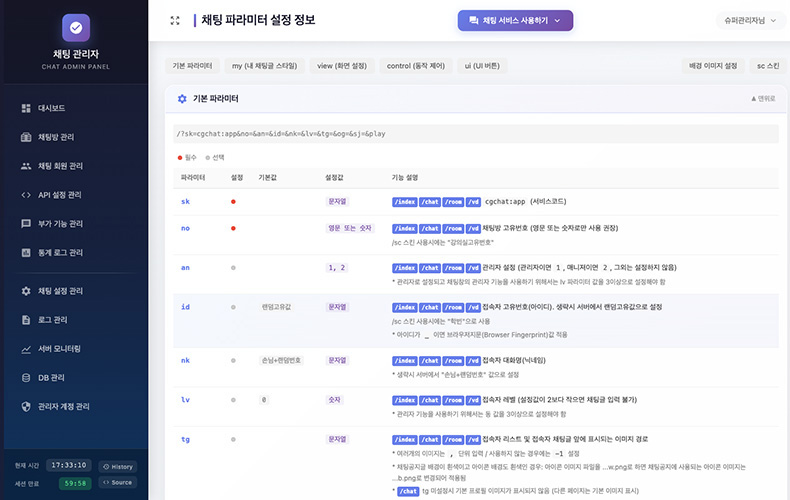This screenshot has height=500, width=790.
Task: Toggle fullscreen with the expand icon
Action: click(175, 21)
